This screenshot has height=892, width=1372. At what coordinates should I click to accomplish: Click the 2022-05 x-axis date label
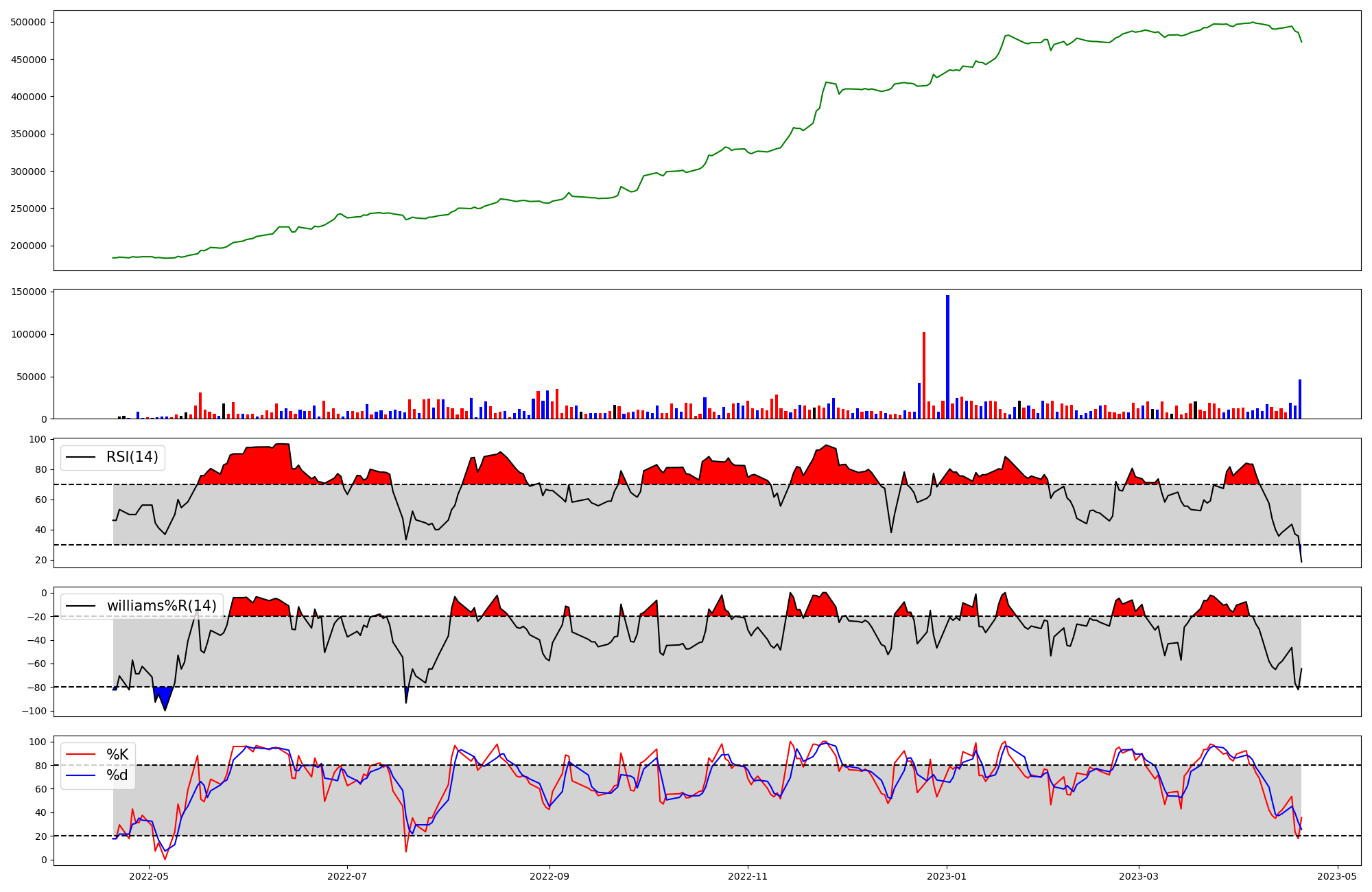tap(148, 876)
